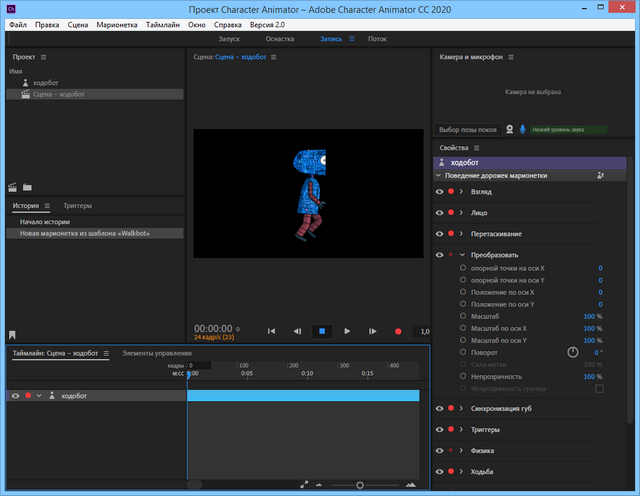
Task: Collapse the Преобразовать section
Action: (461, 254)
